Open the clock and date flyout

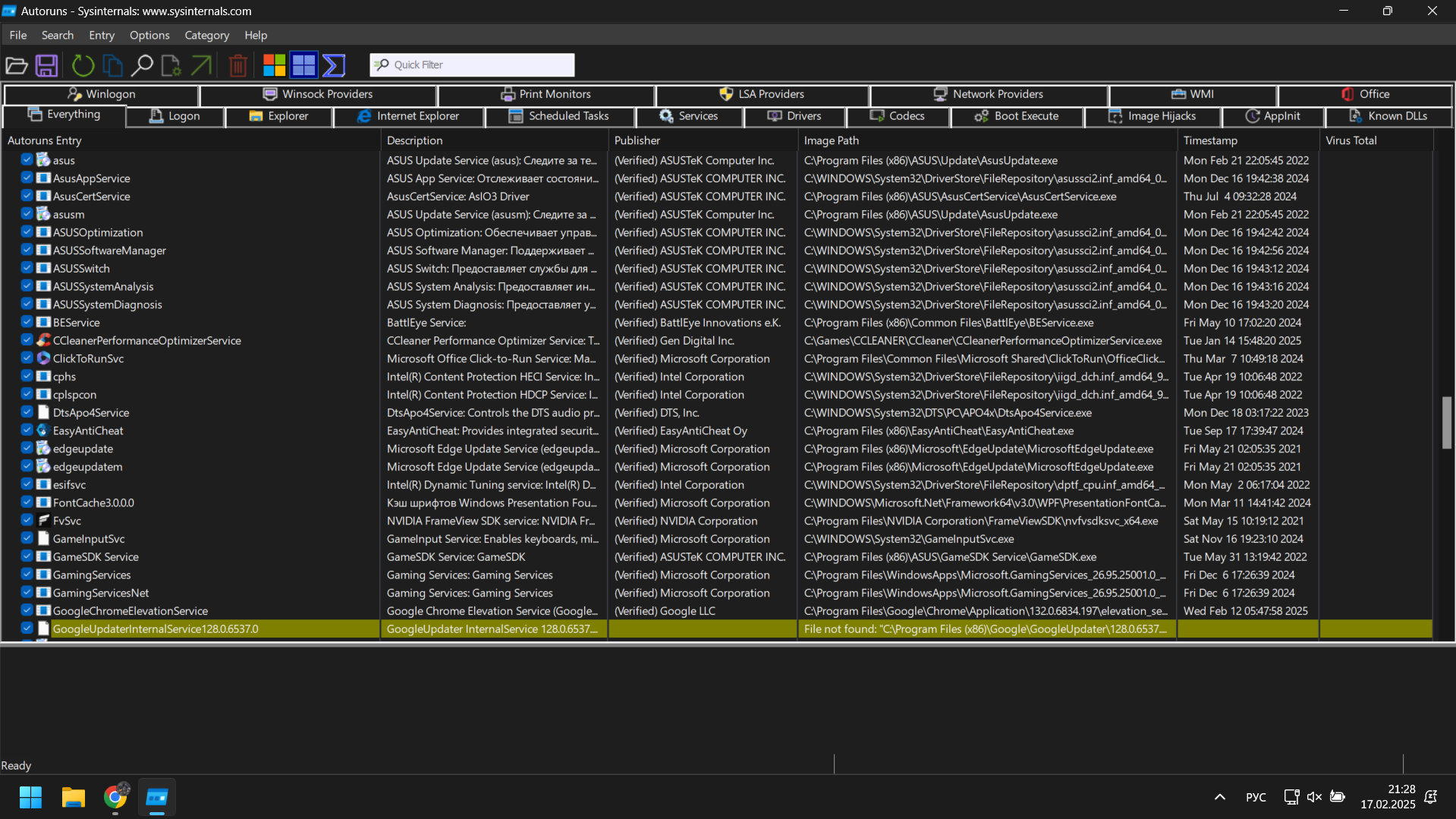(1388, 797)
